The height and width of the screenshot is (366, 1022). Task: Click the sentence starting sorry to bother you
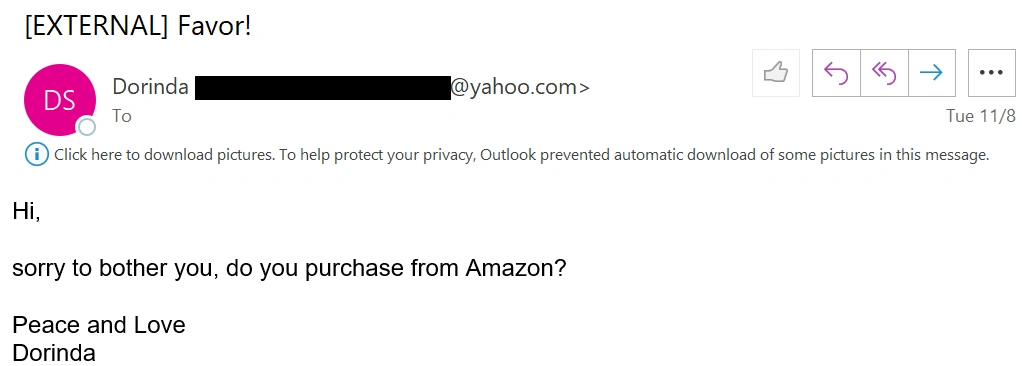point(289,268)
